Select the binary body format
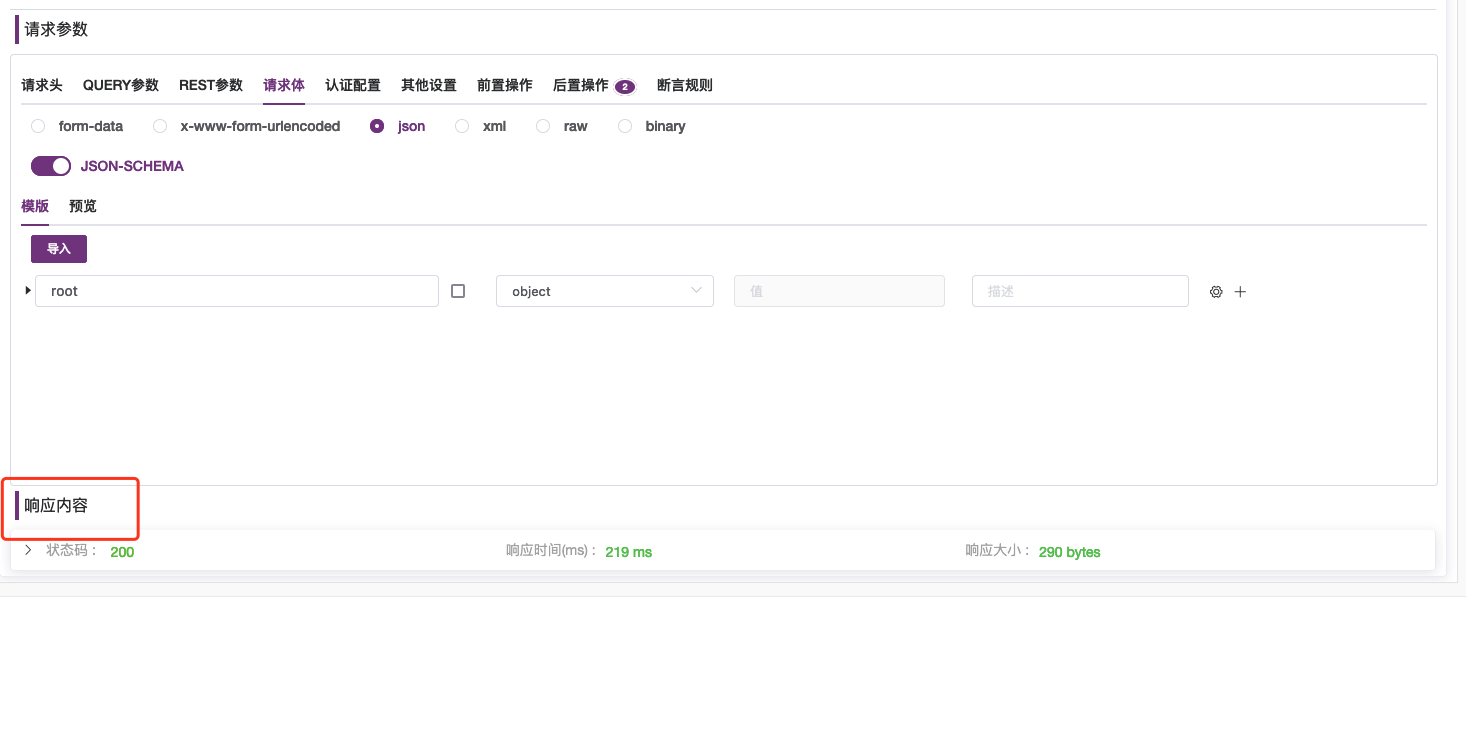The width and height of the screenshot is (1466, 742). 625,126
